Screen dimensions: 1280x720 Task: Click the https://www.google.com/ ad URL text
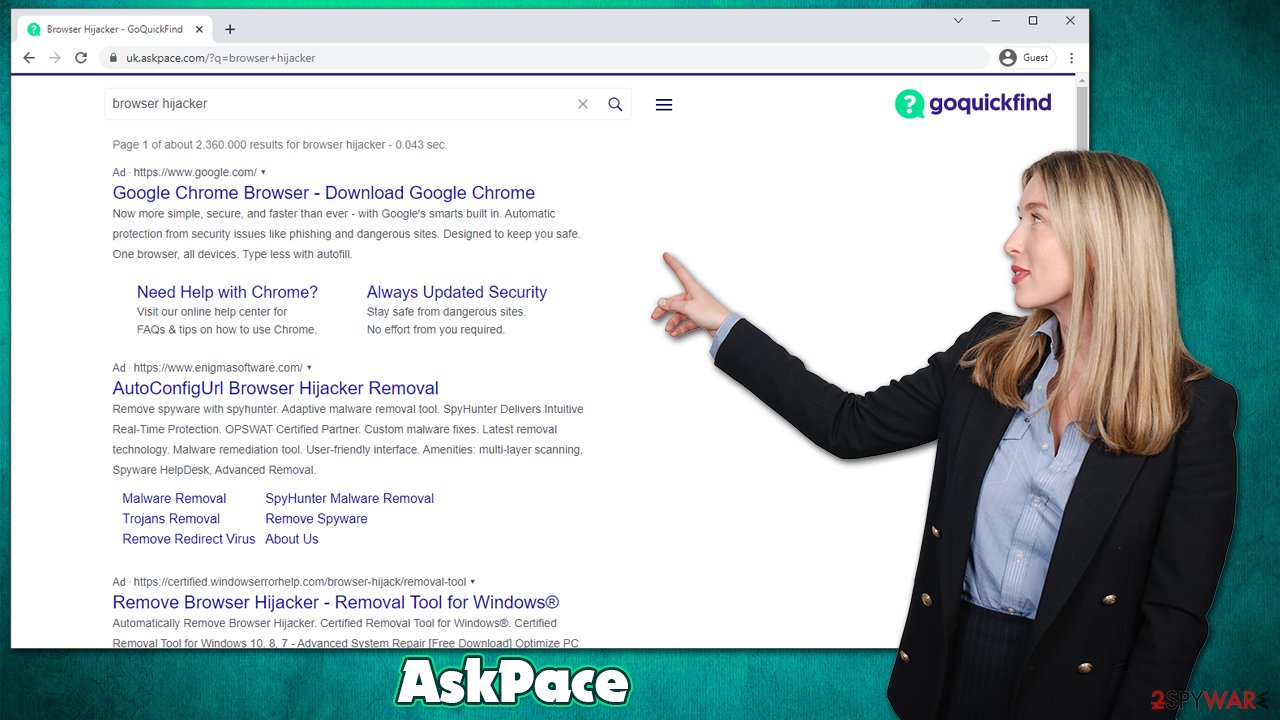(x=195, y=172)
